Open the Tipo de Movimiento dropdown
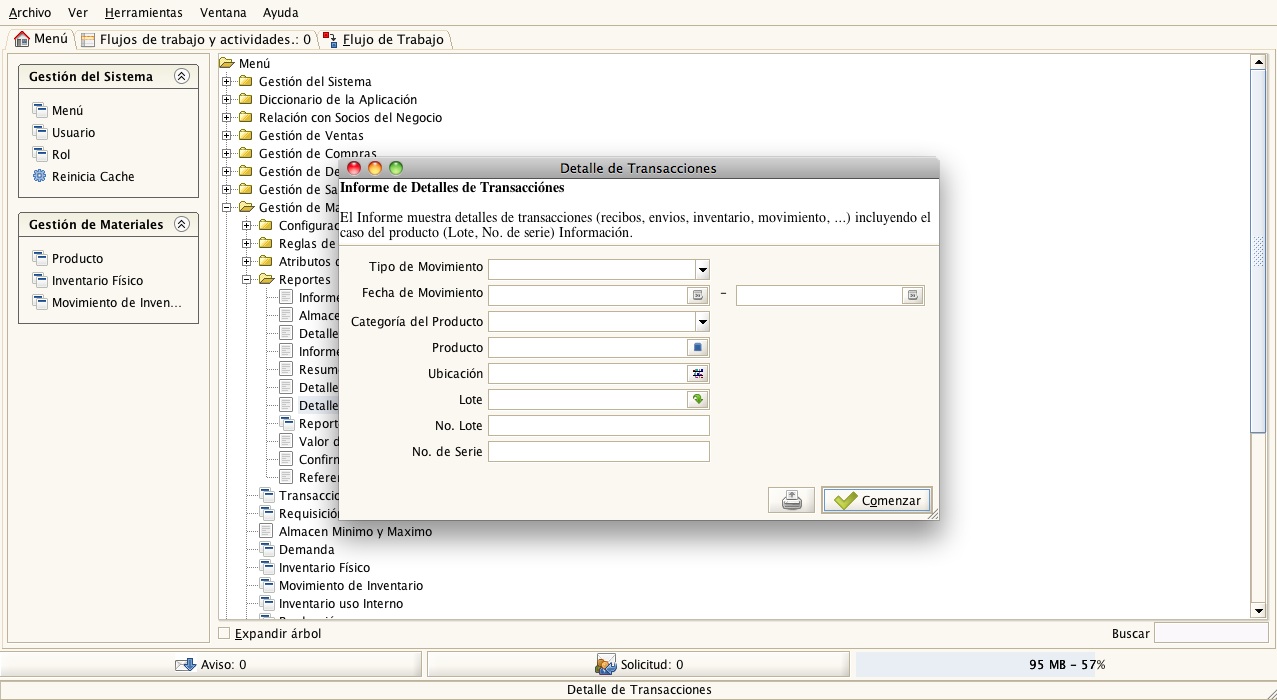The height and width of the screenshot is (700, 1277). 702,269
